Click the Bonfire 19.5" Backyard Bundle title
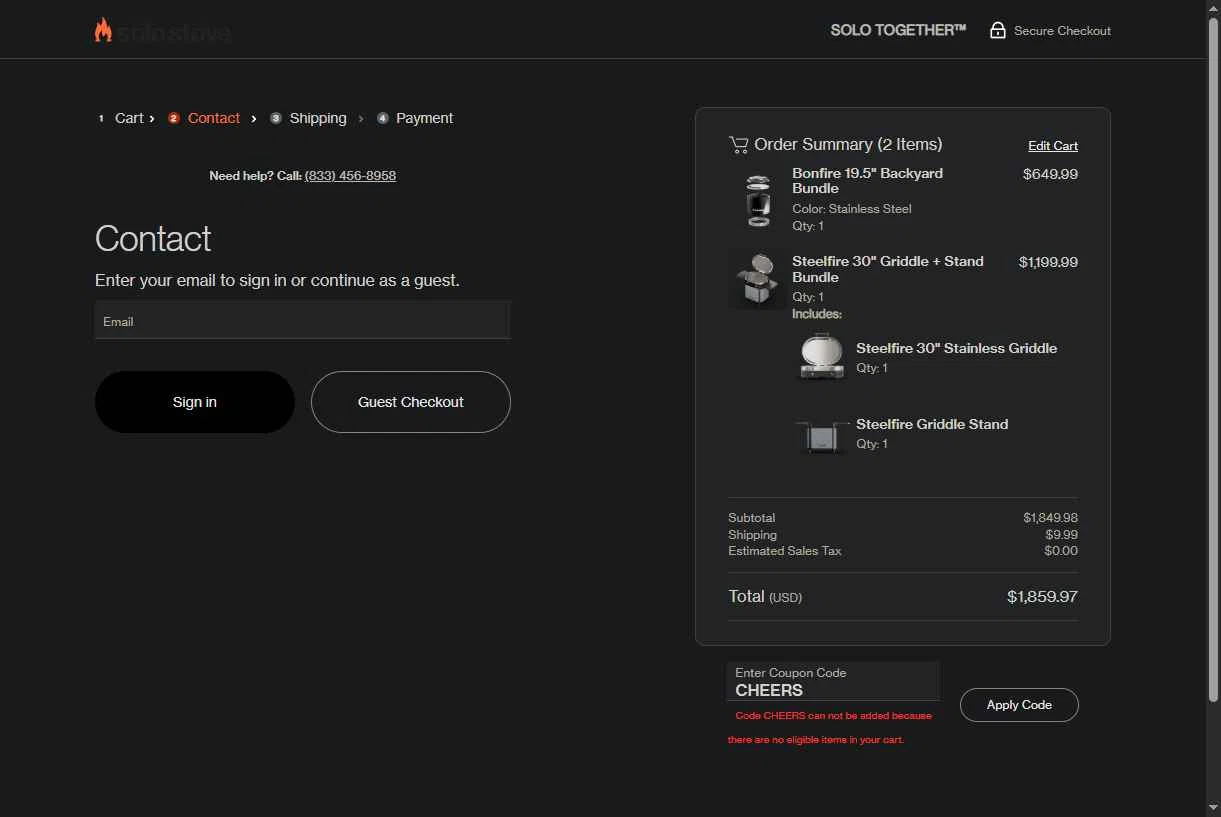The width and height of the screenshot is (1221, 817). pyautogui.click(x=867, y=181)
